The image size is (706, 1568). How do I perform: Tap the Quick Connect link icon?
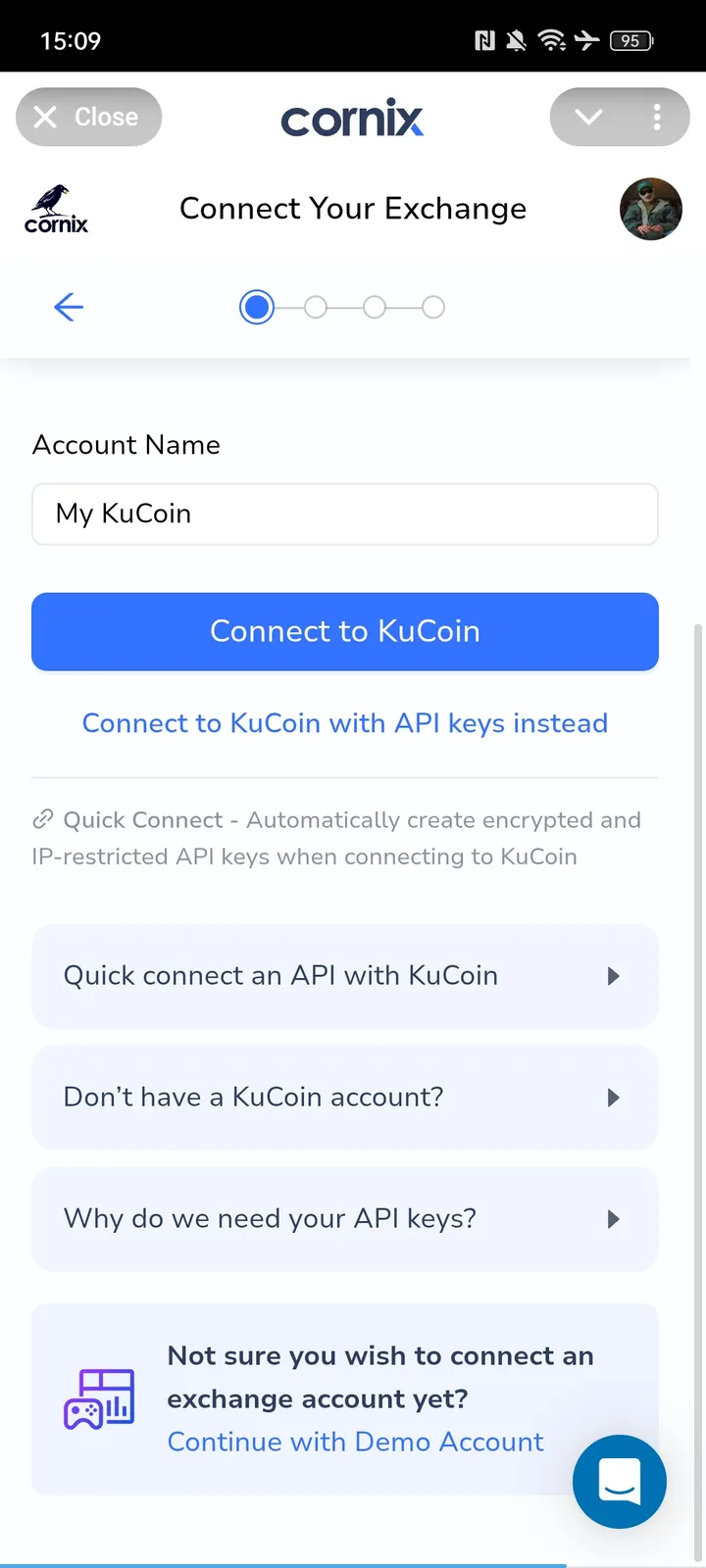coord(43,819)
